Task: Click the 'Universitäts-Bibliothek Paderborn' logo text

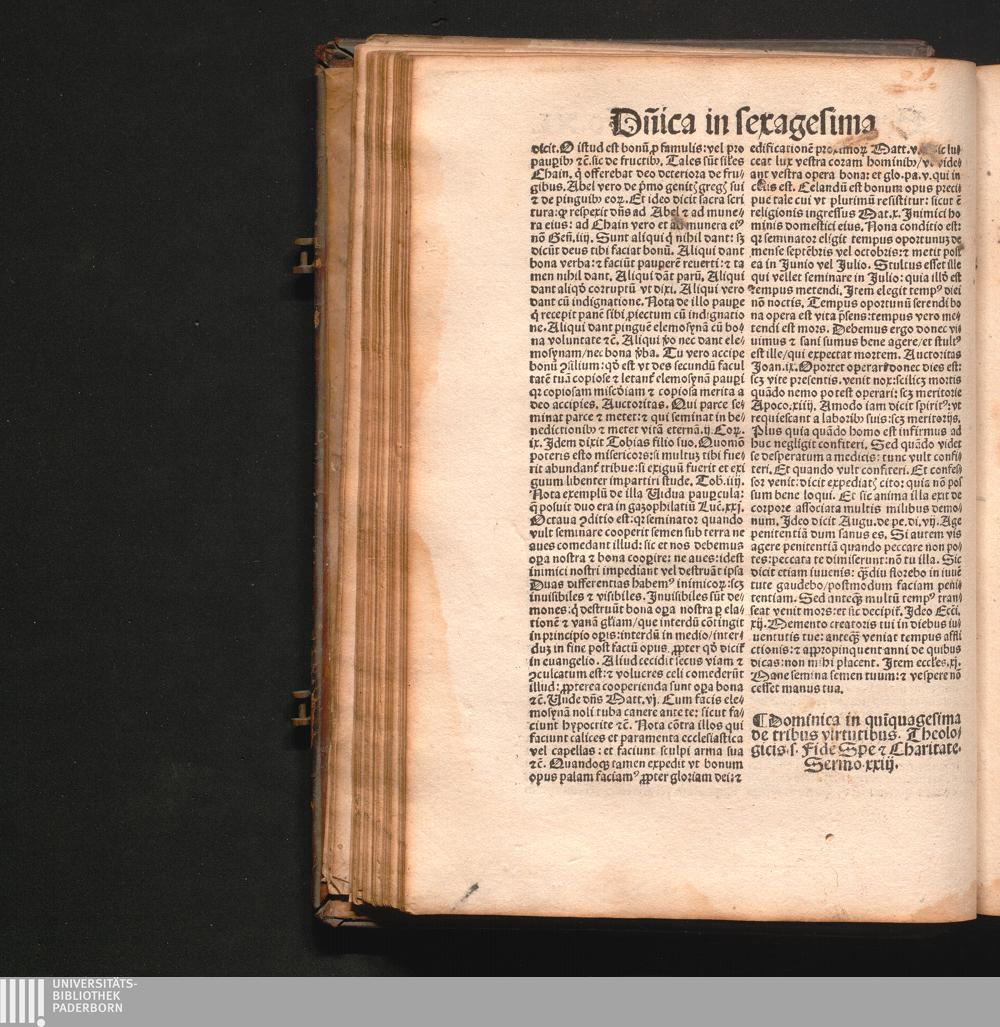Action: (x=88, y=996)
